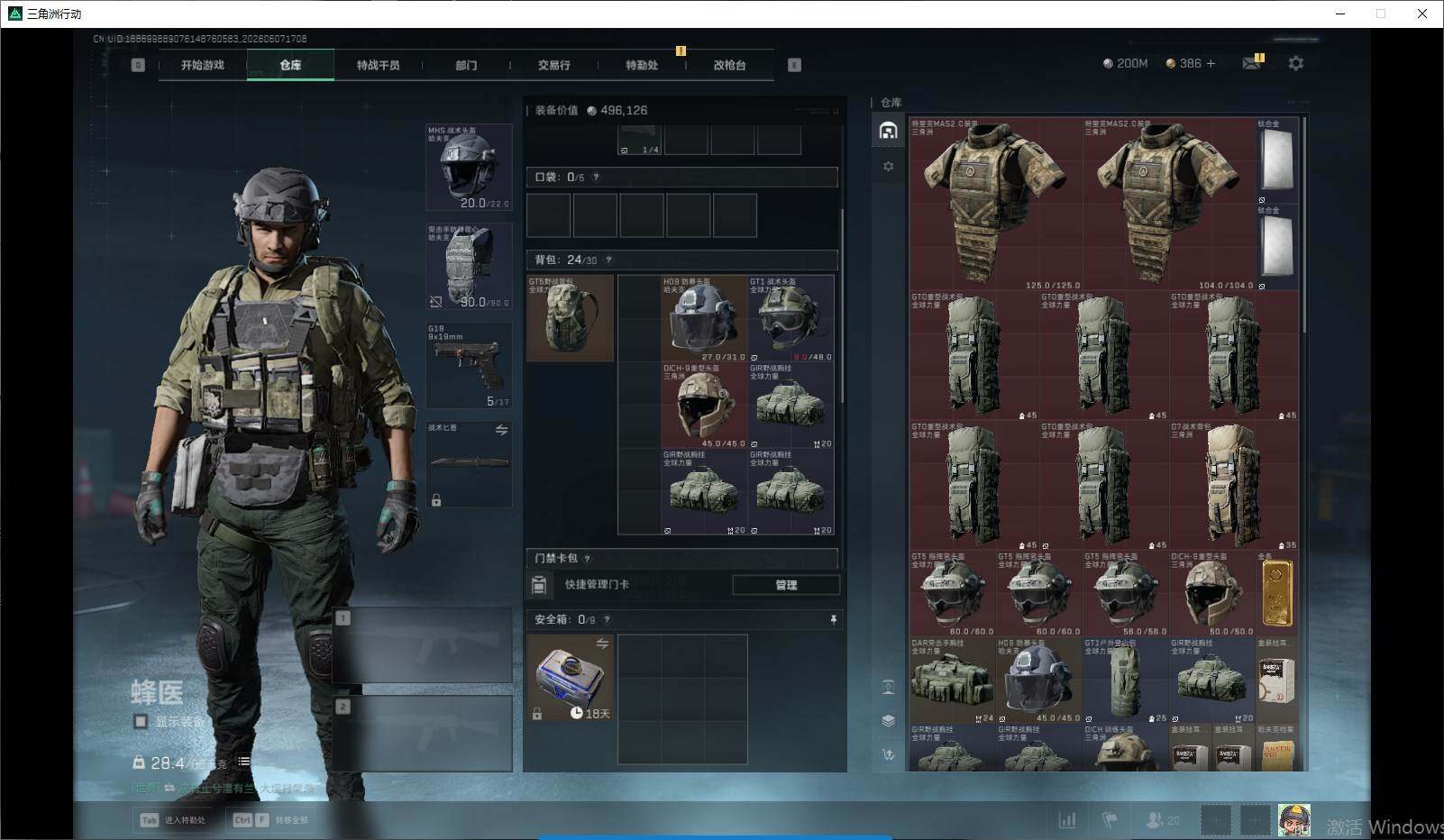1444x840 pixels.
Task: Select the gold bar in warehouse
Action: click(1277, 594)
